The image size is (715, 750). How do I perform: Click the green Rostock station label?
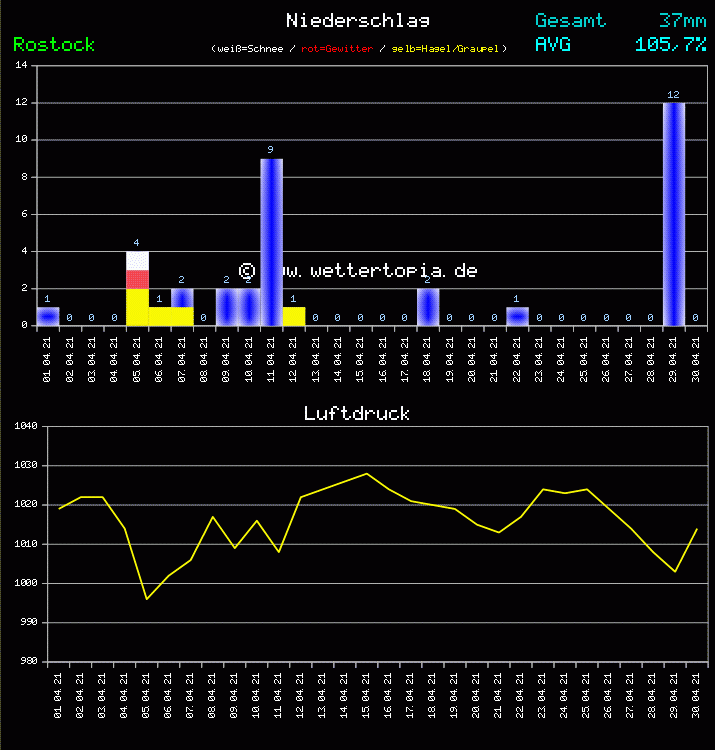[54, 45]
